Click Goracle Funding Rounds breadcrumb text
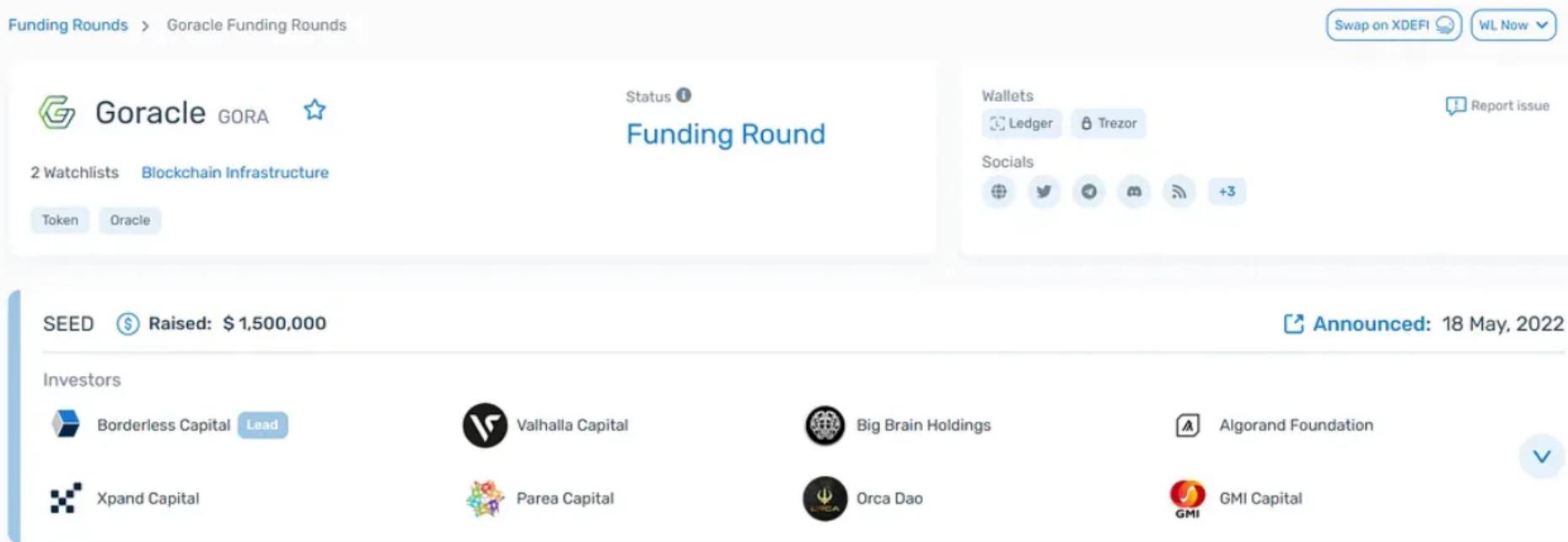 tap(256, 25)
